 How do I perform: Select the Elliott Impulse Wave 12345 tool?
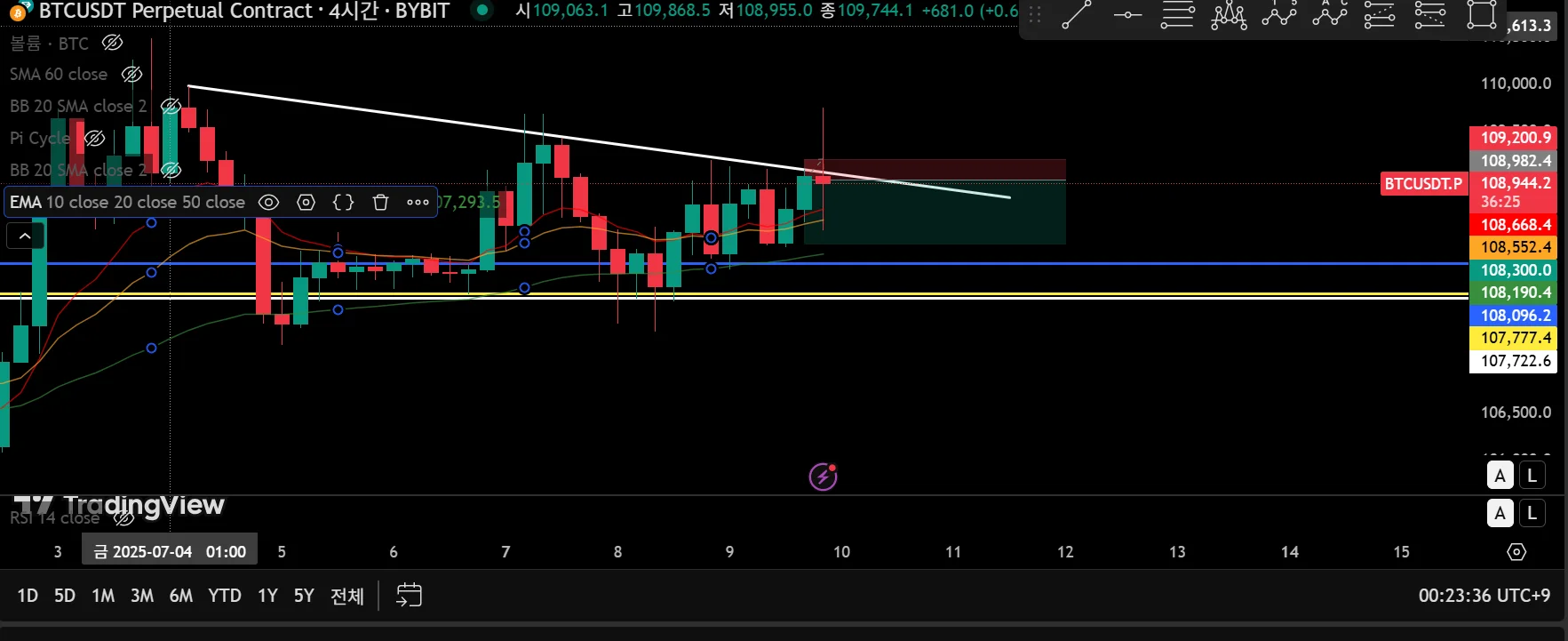click(1279, 14)
